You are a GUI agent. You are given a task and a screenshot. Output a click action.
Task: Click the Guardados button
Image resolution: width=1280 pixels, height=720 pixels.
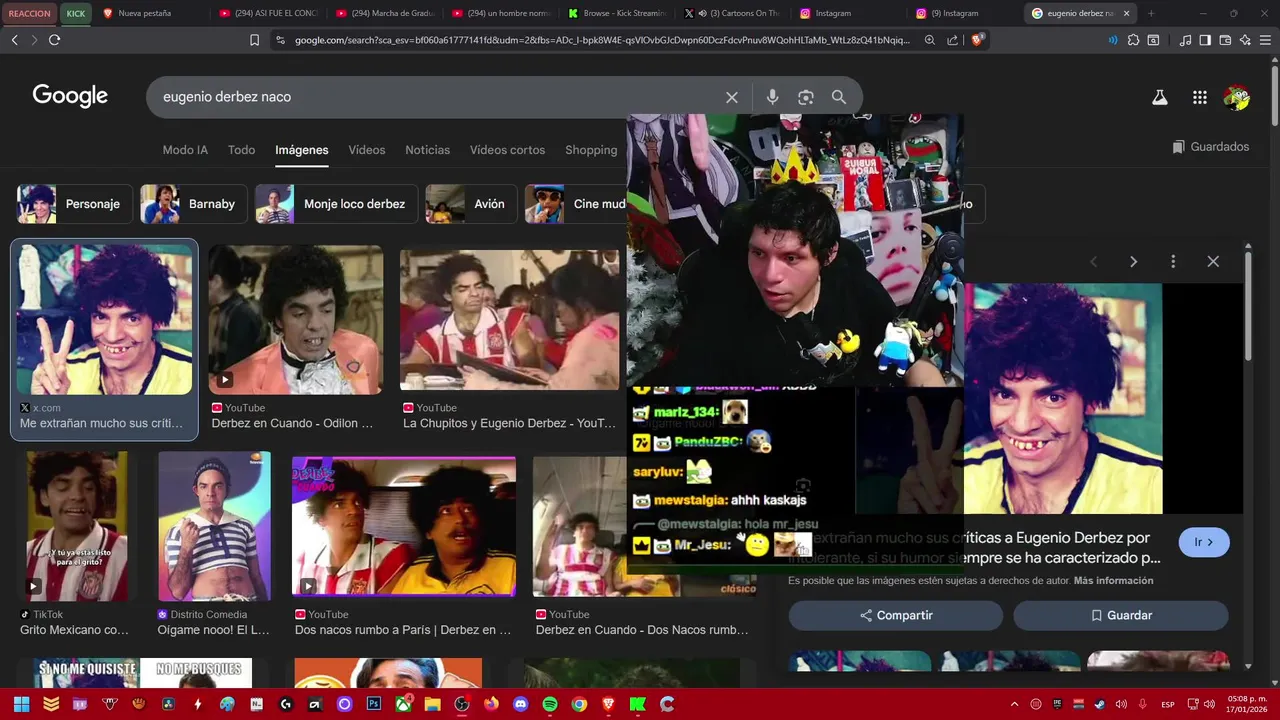(1211, 147)
